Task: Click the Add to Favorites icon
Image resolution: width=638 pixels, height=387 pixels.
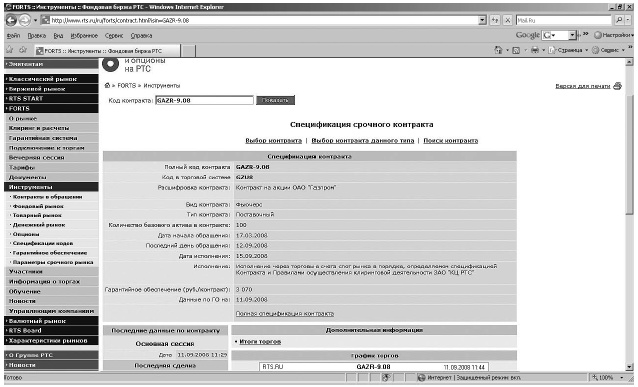Action: coord(23,50)
